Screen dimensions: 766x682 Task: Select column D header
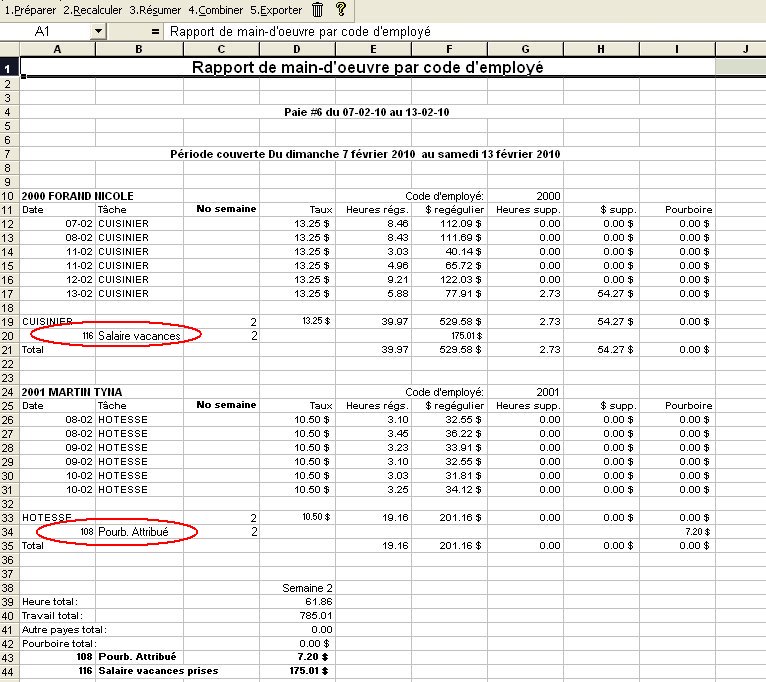pos(297,49)
